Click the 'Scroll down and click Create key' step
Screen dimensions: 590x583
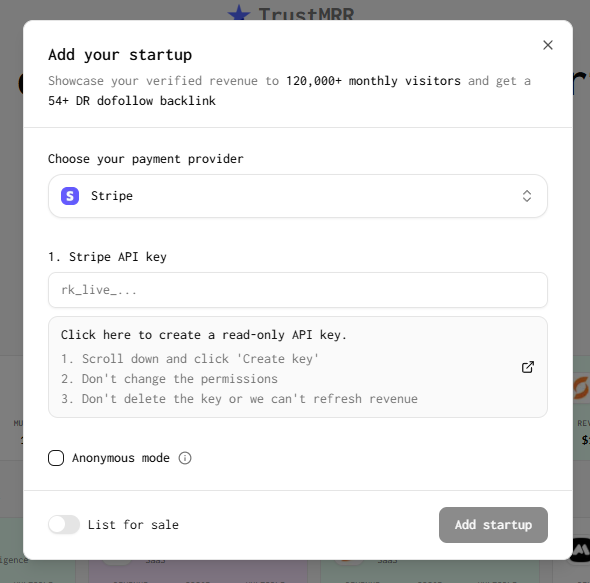(190, 359)
